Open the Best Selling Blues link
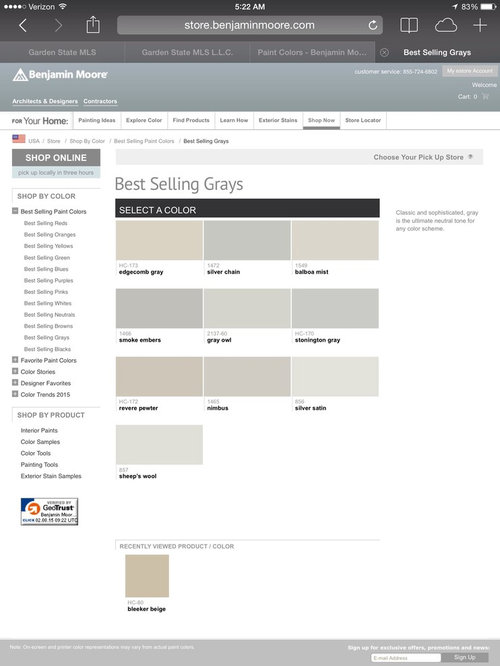The height and width of the screenshot is (666, 500). click(x=46, y=269)
